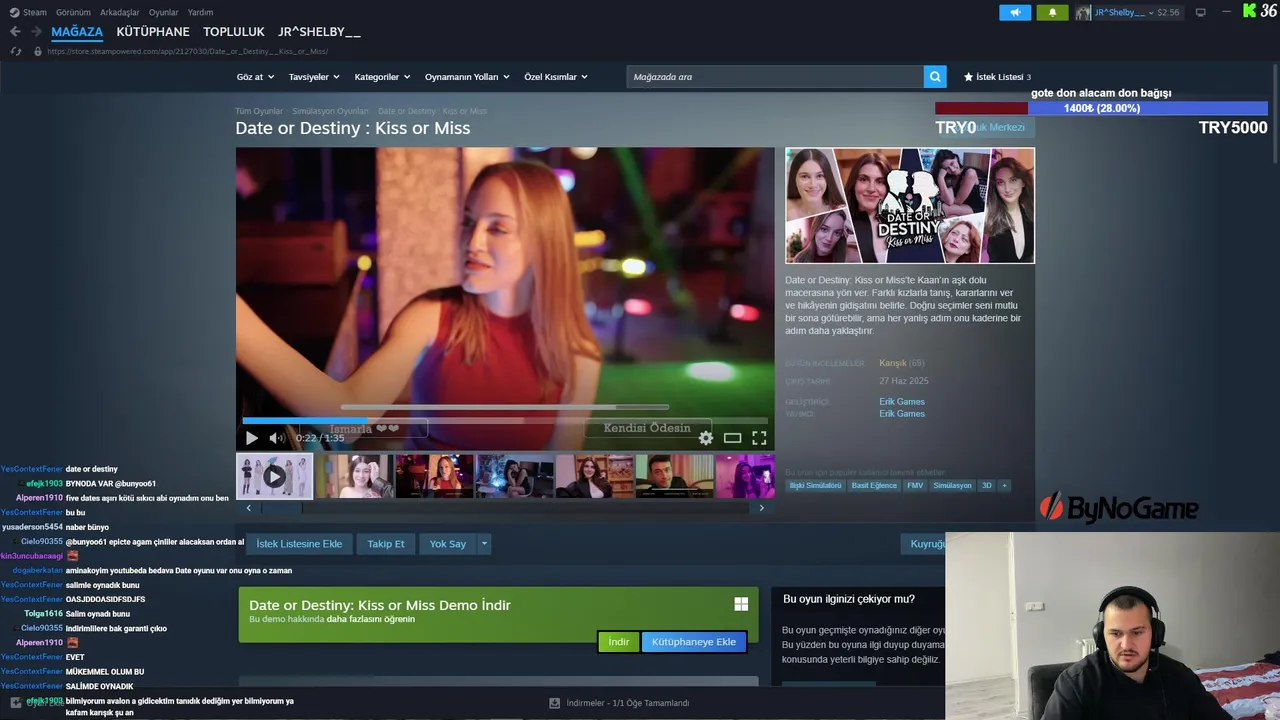Open İstek Listesi wishlist link

click(997, 77)
